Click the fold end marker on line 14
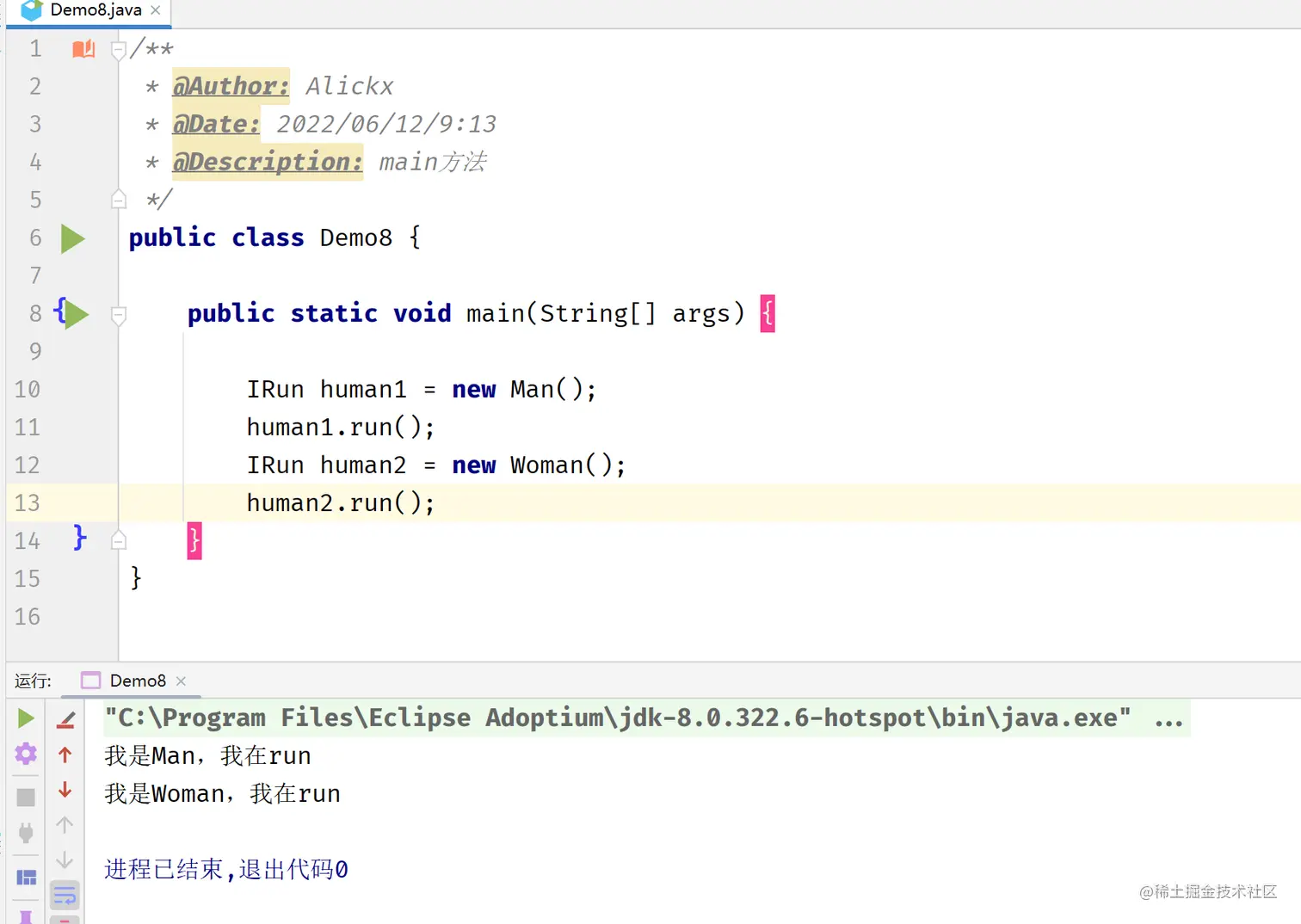This screenshot has width=1301, height=924. click(119, 540)
